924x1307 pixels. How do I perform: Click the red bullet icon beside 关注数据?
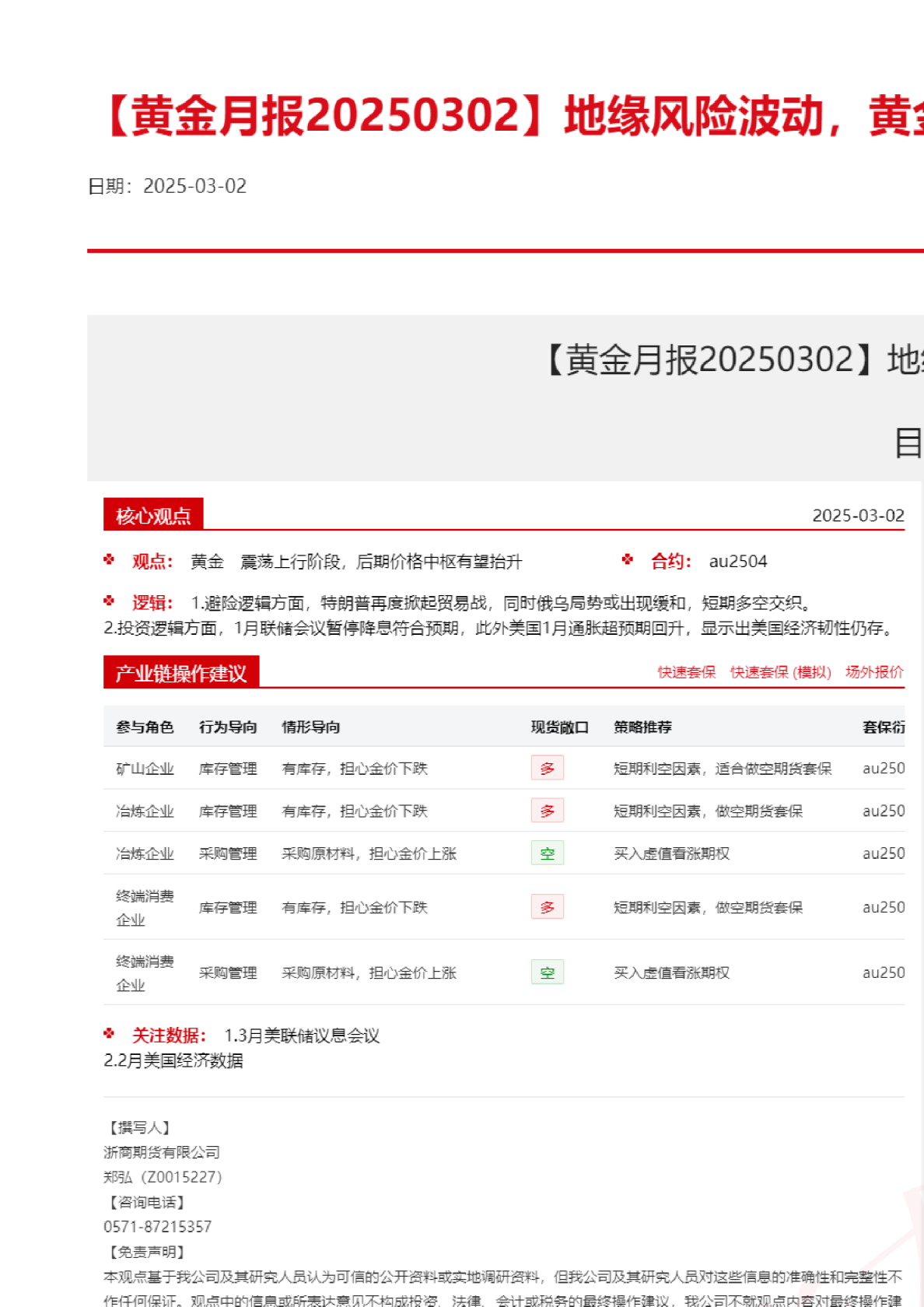pyautogui.click(x=109, y=1033)
